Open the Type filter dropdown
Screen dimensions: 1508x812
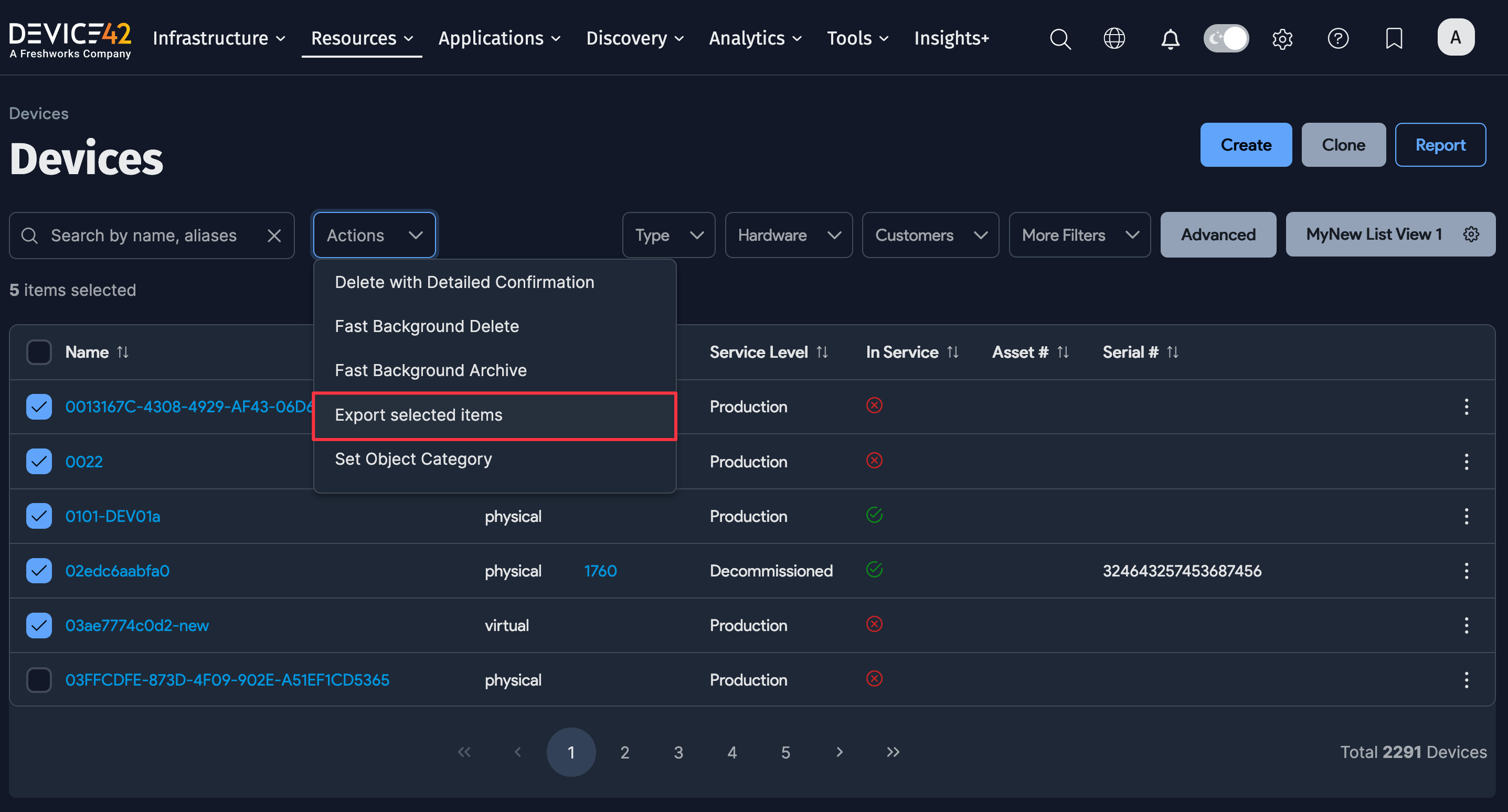[668, 235]
